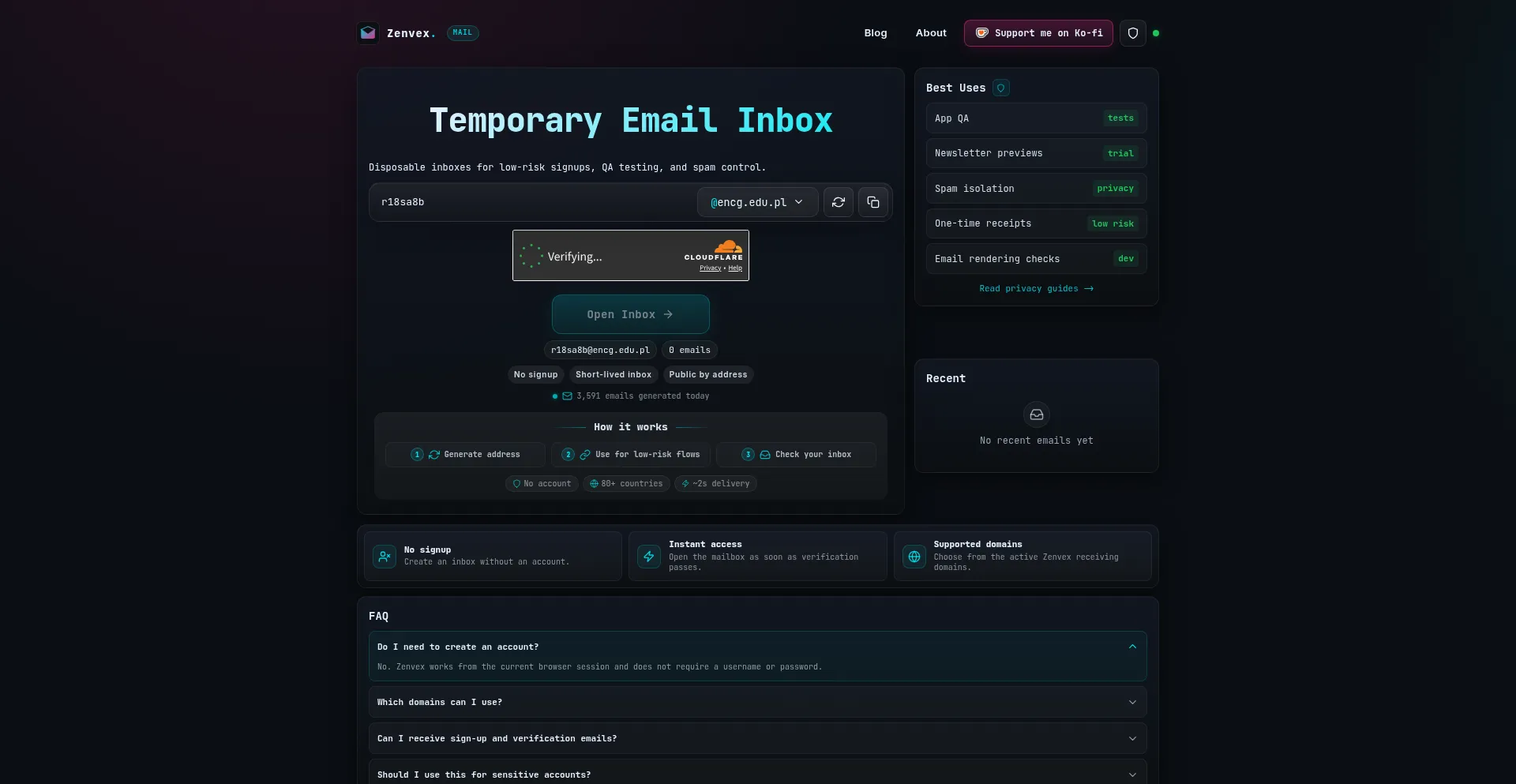Click the Open Inbox button
This screenshot has width=1516, height=784.
[x=631, y=314]
